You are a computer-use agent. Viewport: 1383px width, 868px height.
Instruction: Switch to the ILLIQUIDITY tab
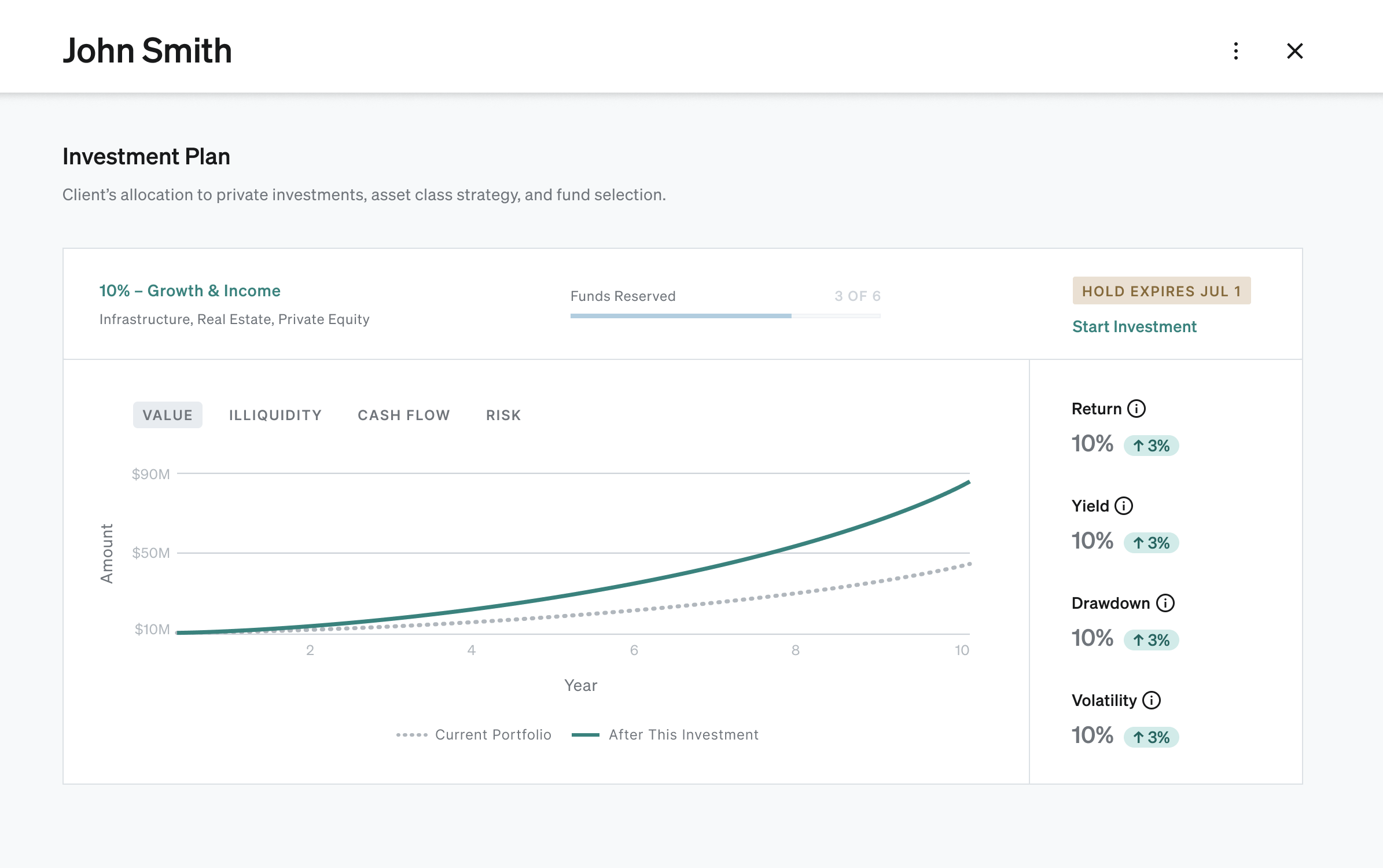click(275, 415)
